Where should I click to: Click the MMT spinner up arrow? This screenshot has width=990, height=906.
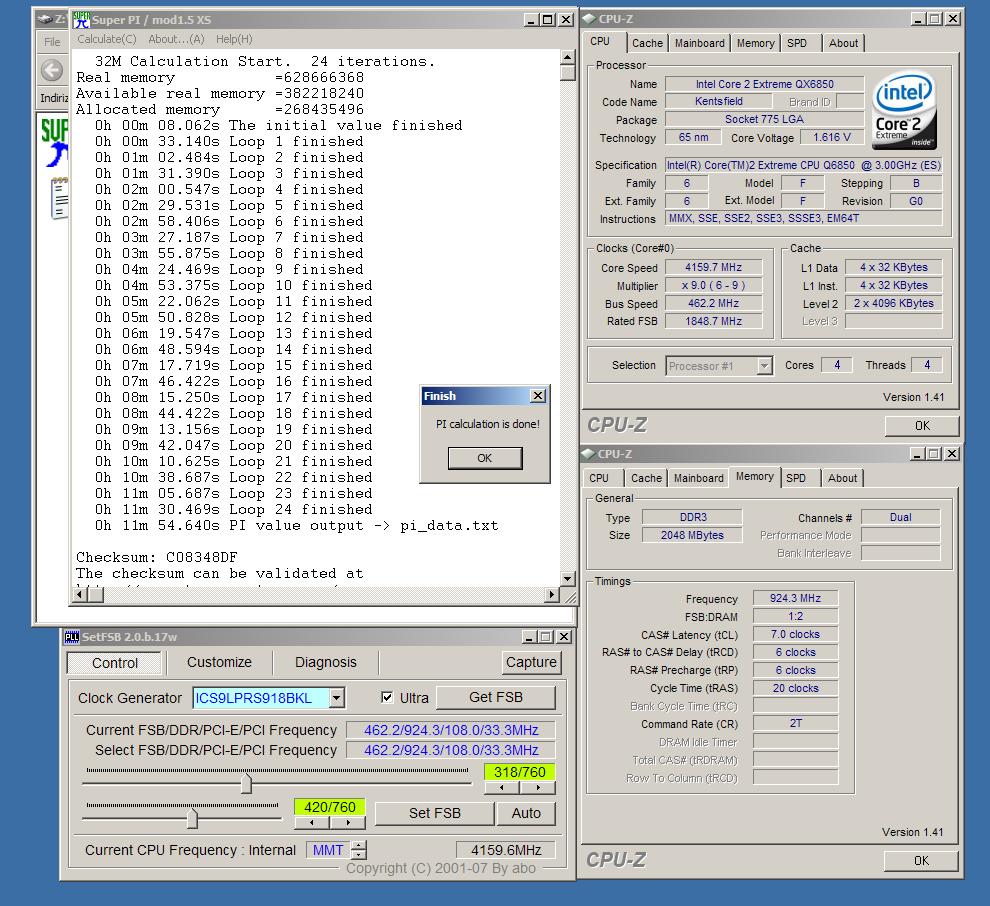click(359, 845)
